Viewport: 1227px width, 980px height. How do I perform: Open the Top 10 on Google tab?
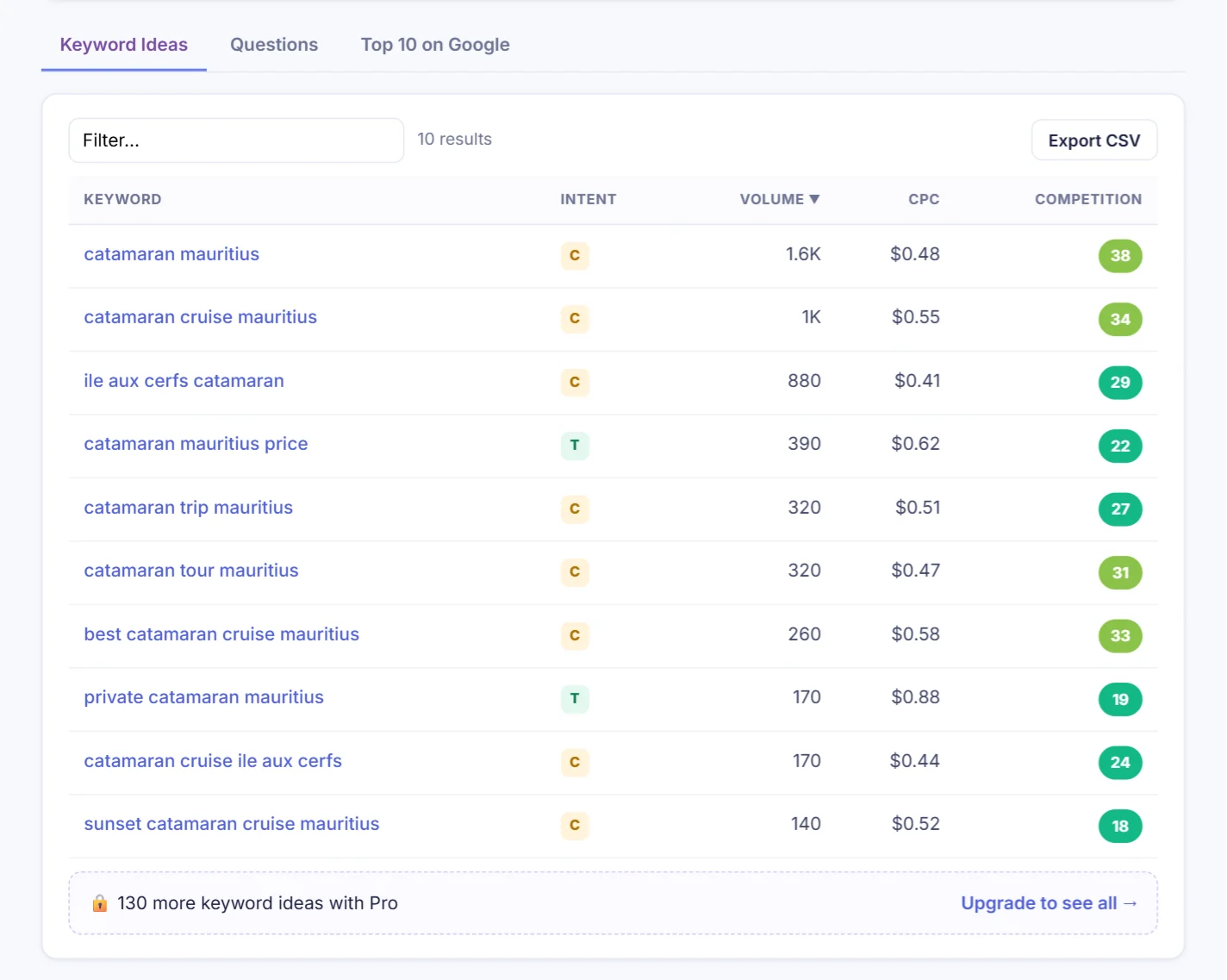(435, 45)
